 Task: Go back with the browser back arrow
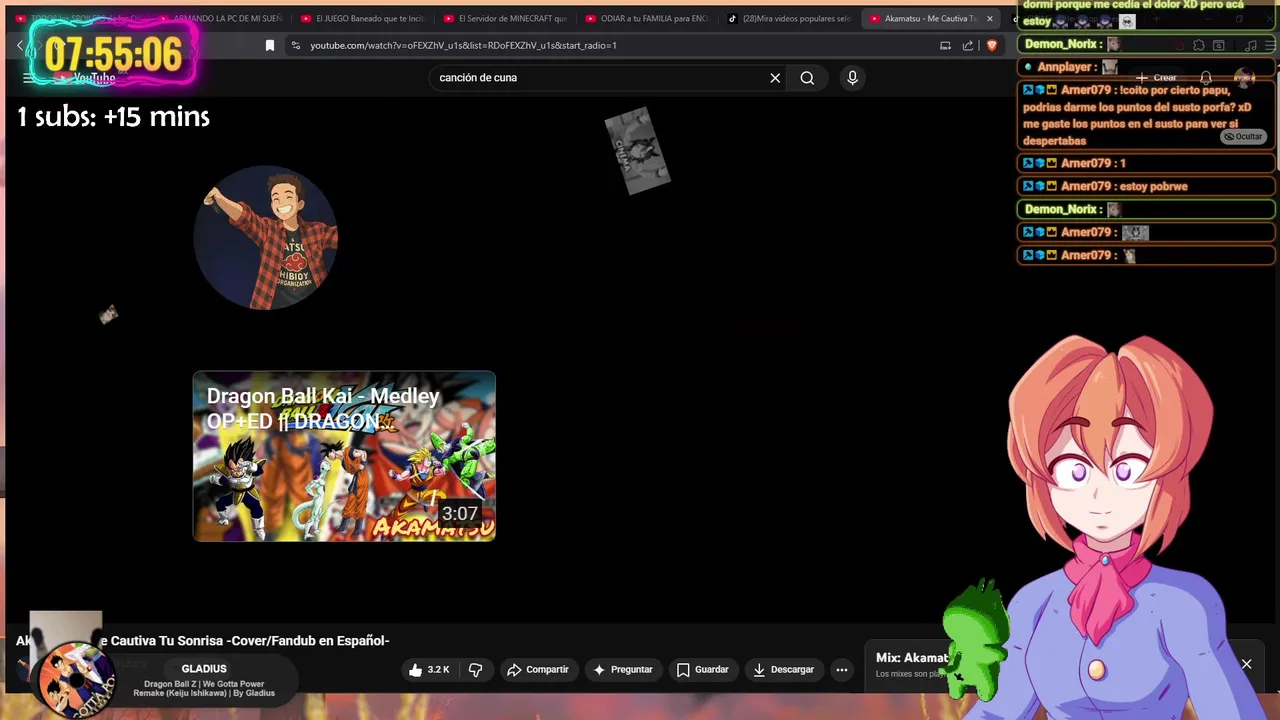pos(20,45)
